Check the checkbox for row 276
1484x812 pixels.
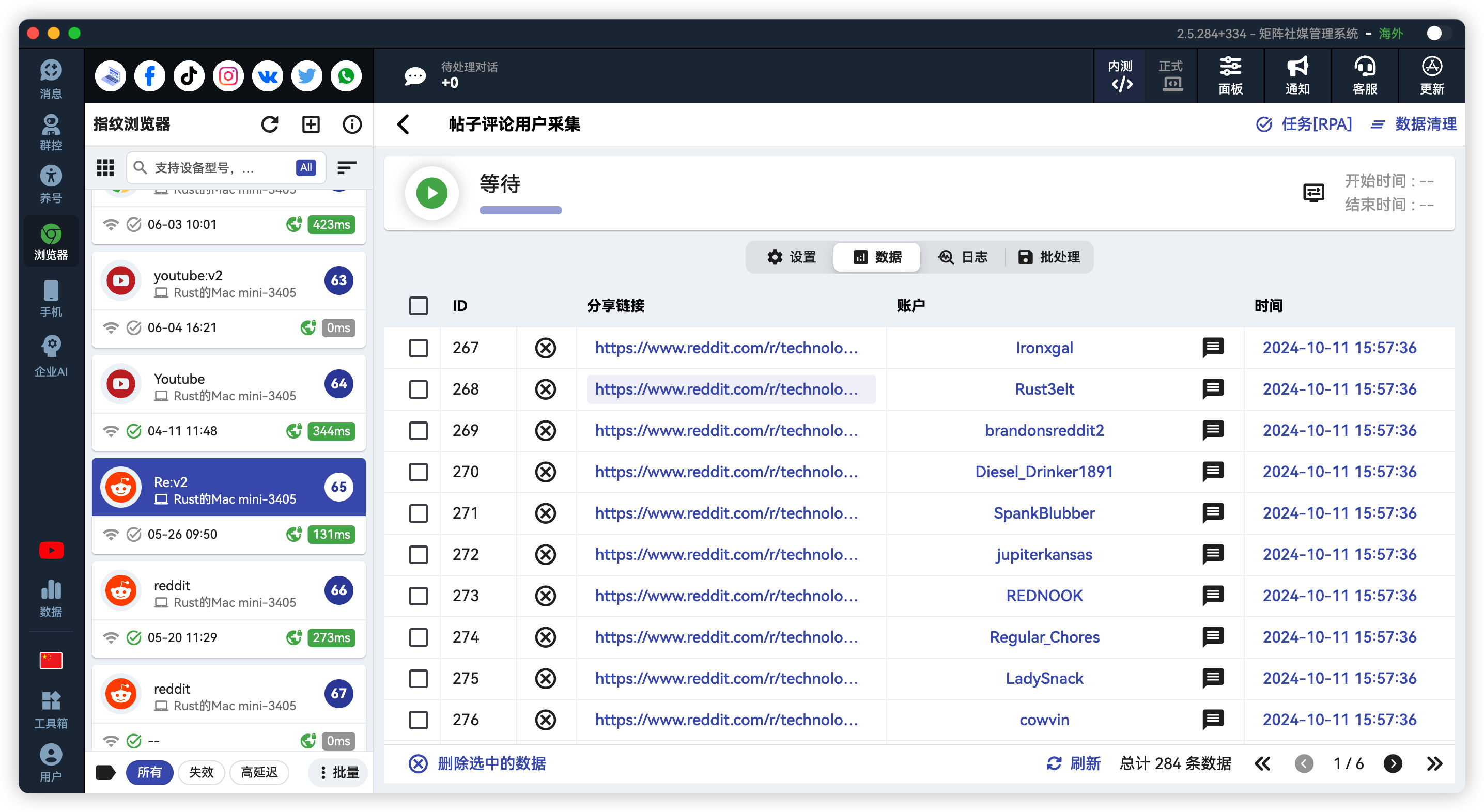(418, 720)
